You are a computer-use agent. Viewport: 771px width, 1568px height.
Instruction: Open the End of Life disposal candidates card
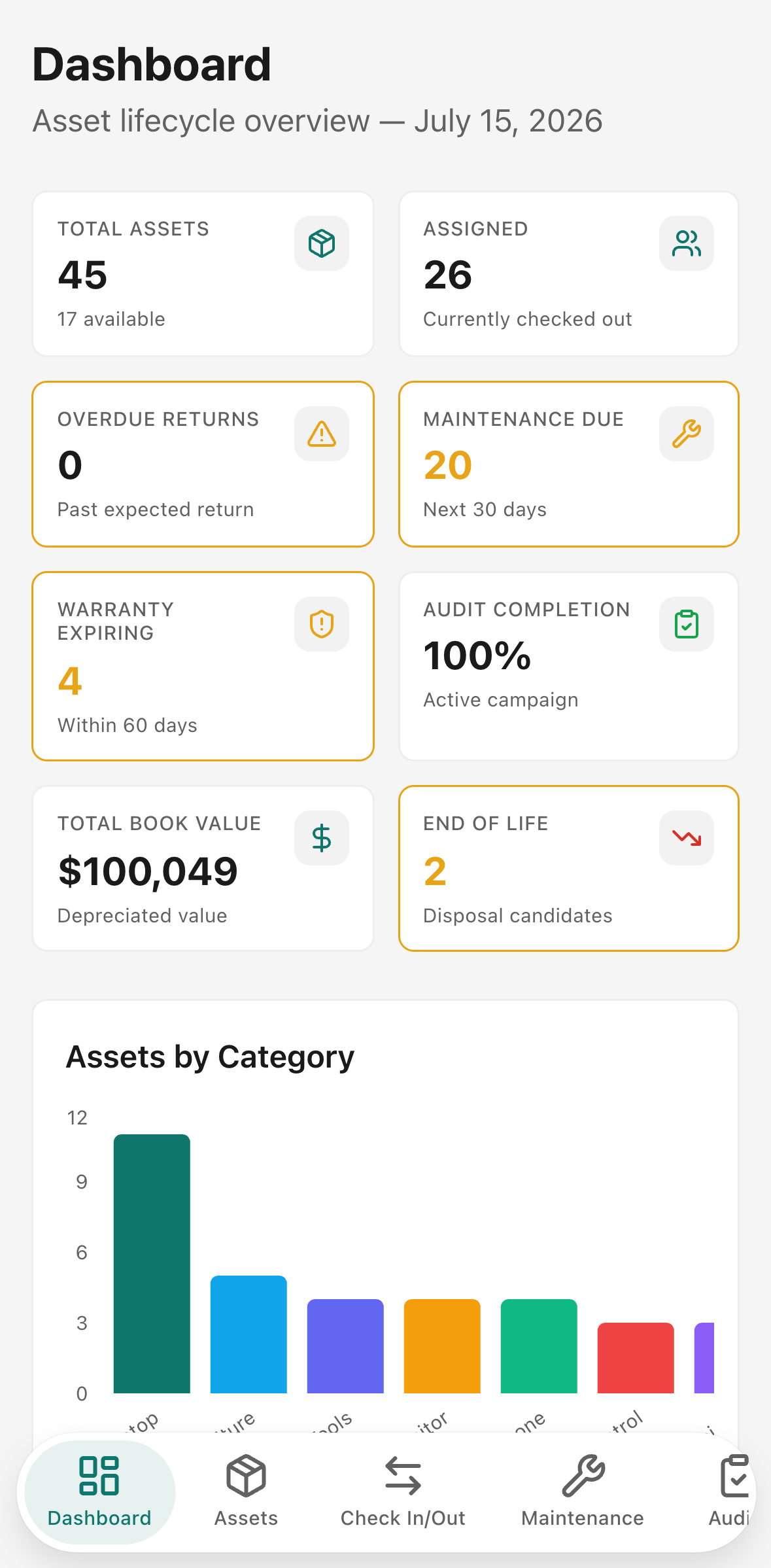569,868
